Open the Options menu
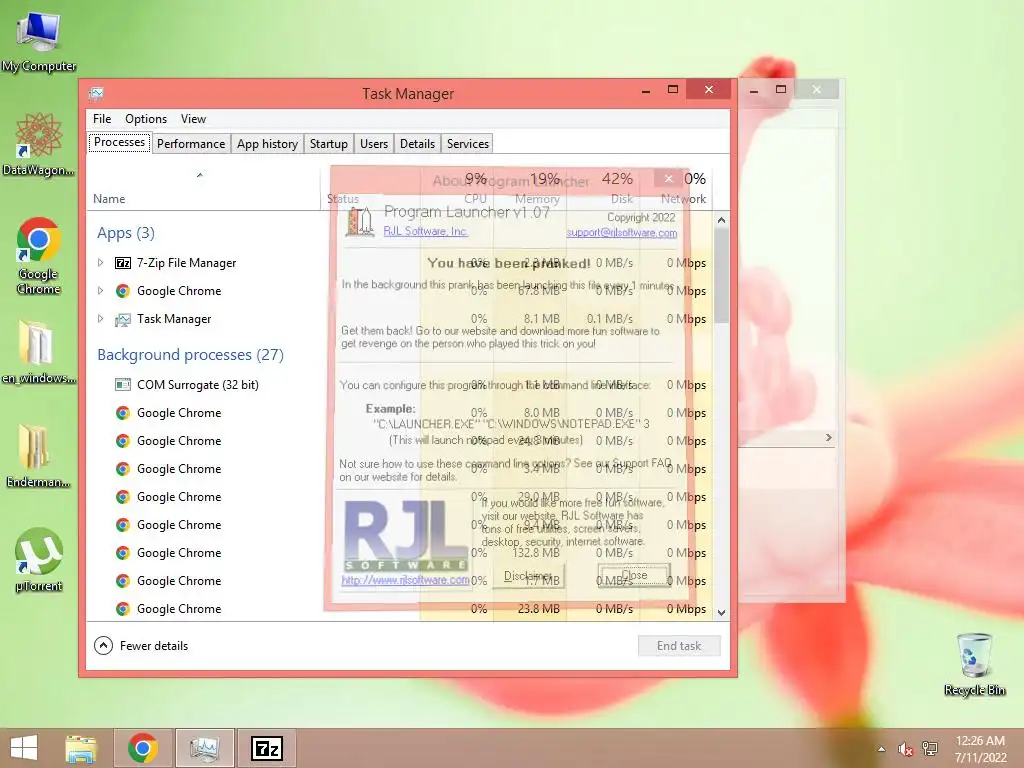 (146, 119)
